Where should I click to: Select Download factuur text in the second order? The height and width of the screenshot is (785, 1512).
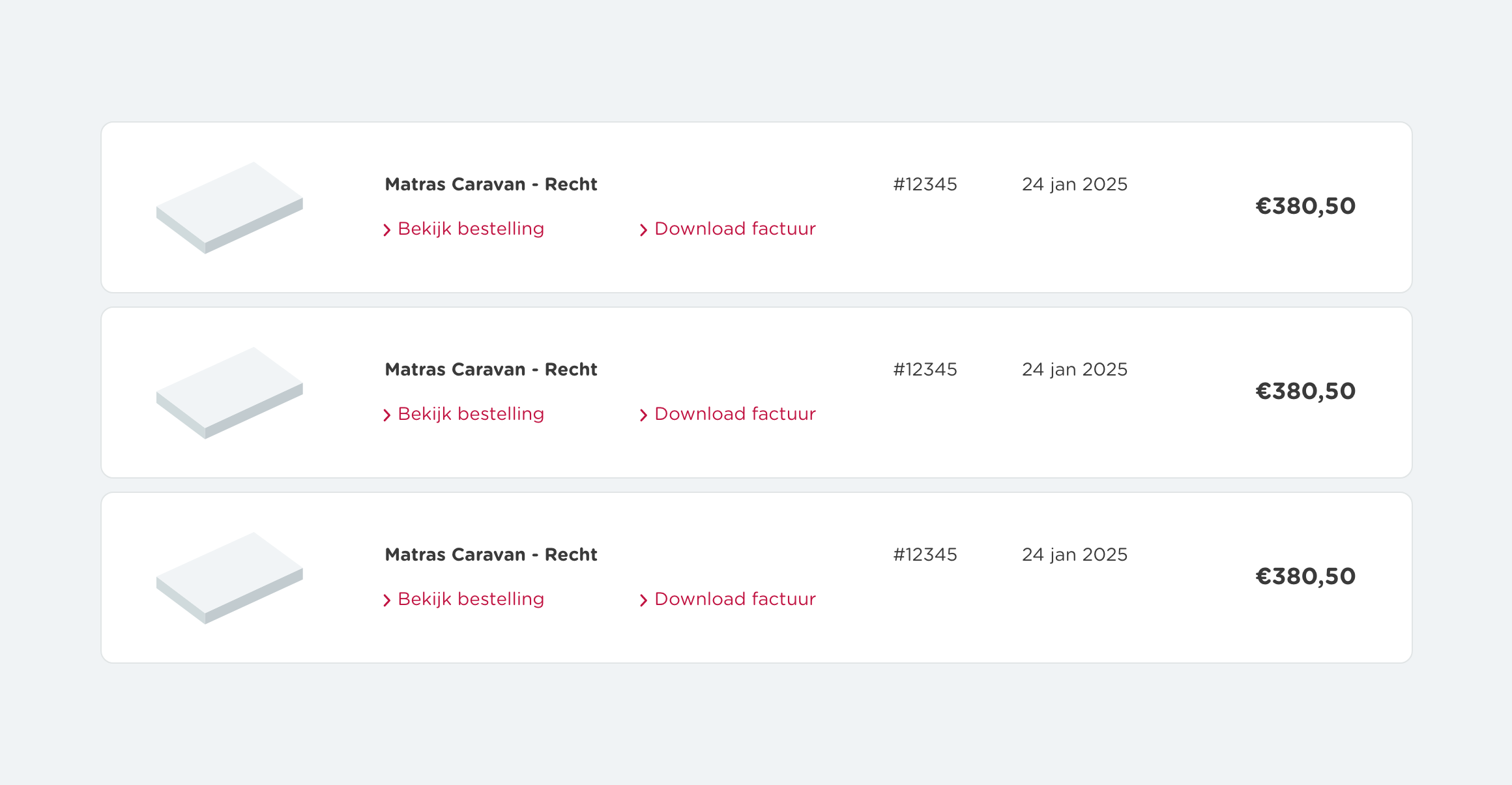click(x=735, y=414)
